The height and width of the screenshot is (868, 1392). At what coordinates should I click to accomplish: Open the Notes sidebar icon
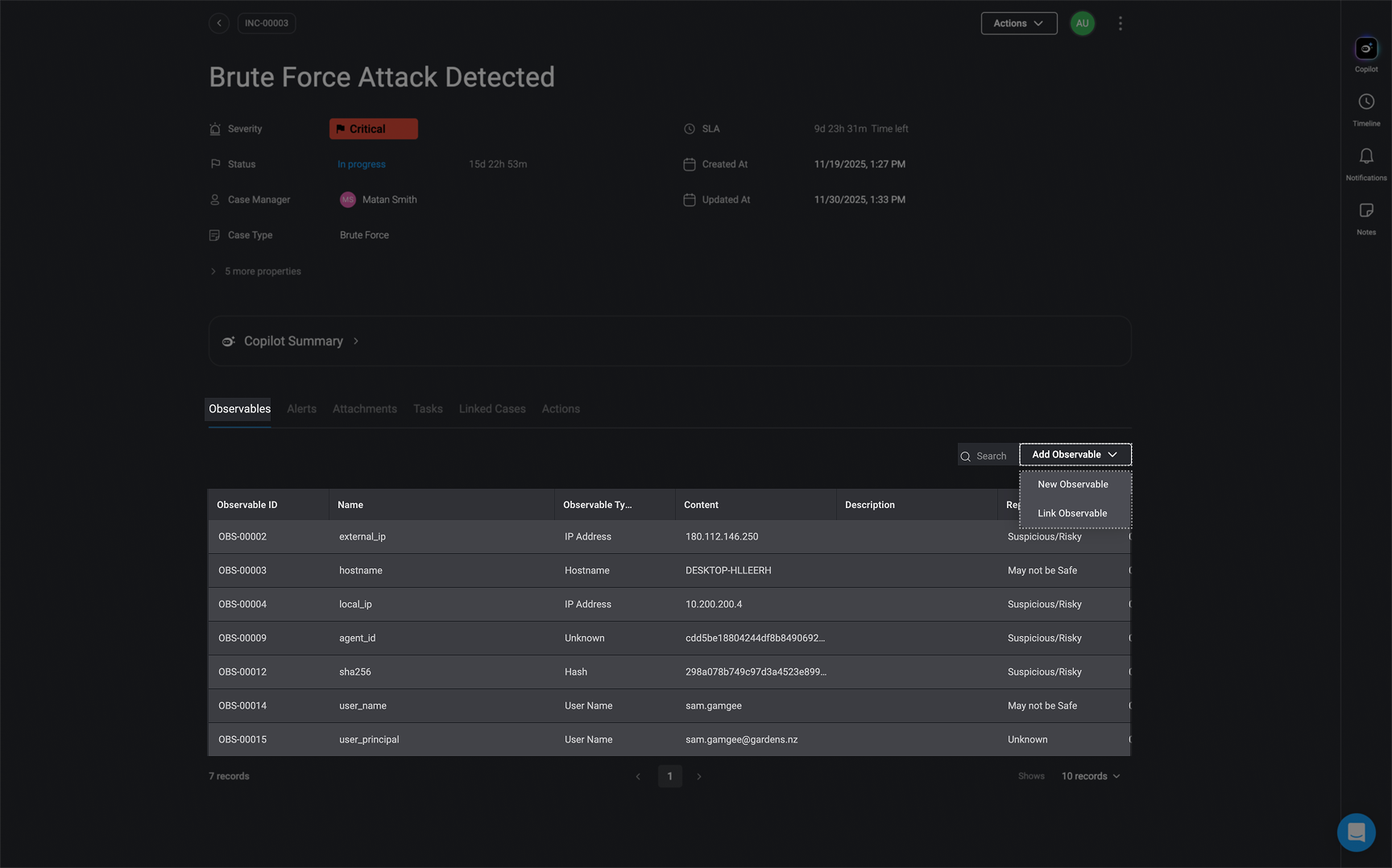[x=1366, y=211]
